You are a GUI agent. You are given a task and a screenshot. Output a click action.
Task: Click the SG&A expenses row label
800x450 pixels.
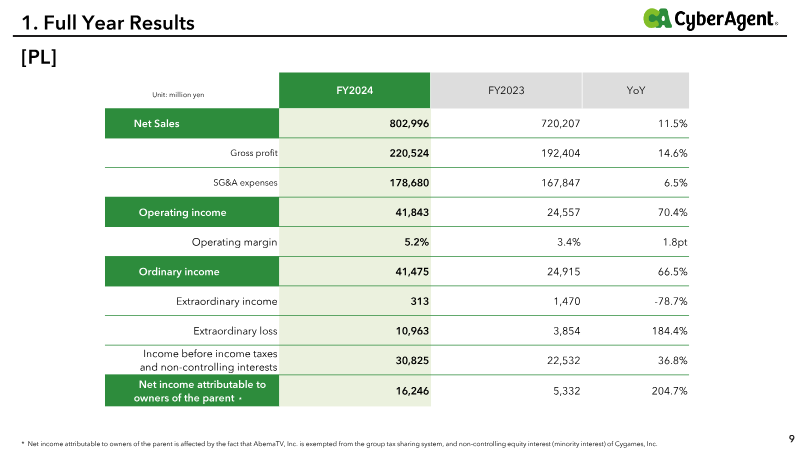[x=245, y=183]
